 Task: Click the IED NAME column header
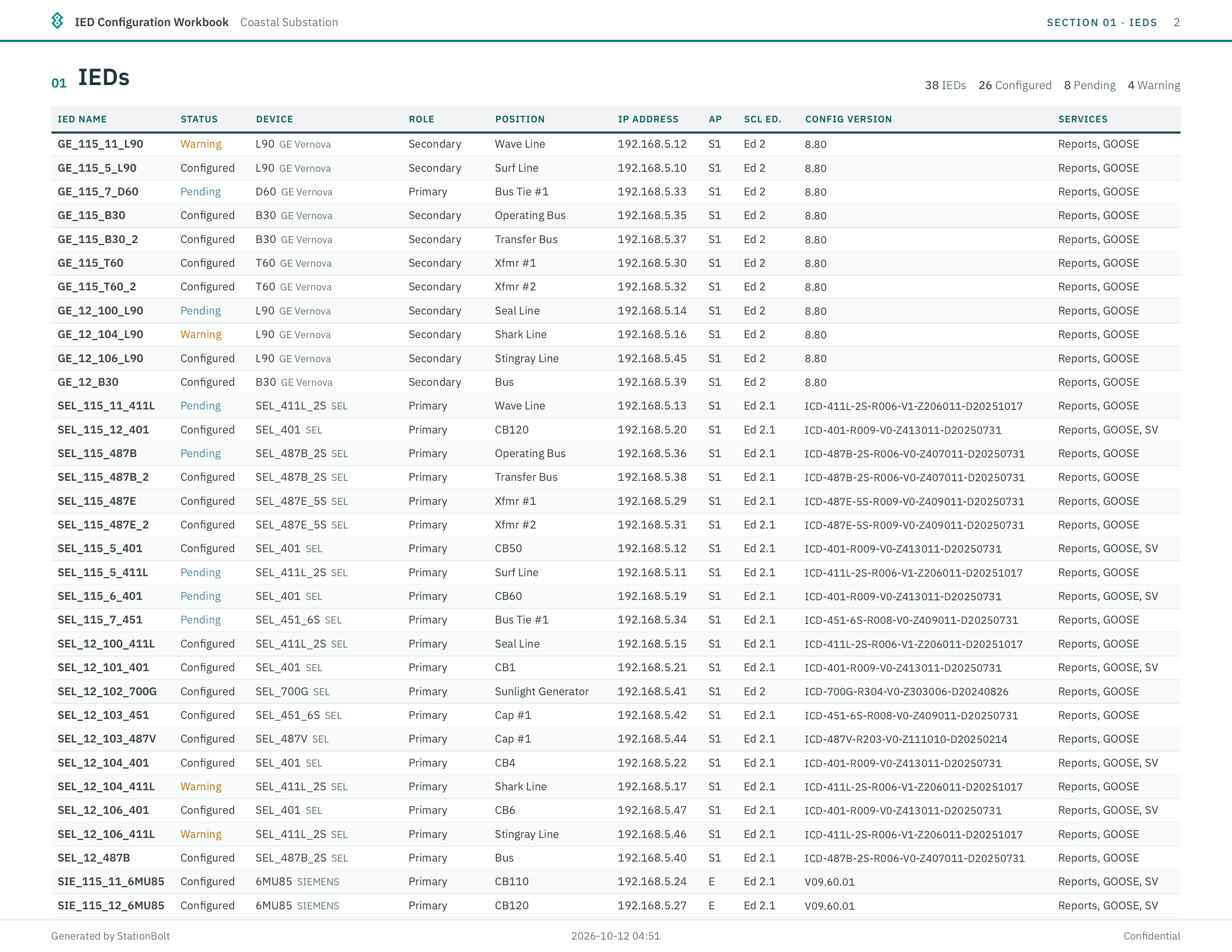tap(82, 119)
